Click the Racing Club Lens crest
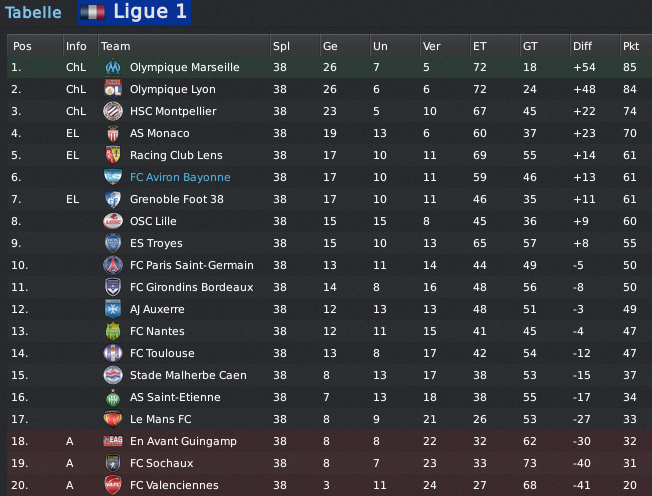 coord(113,155)
